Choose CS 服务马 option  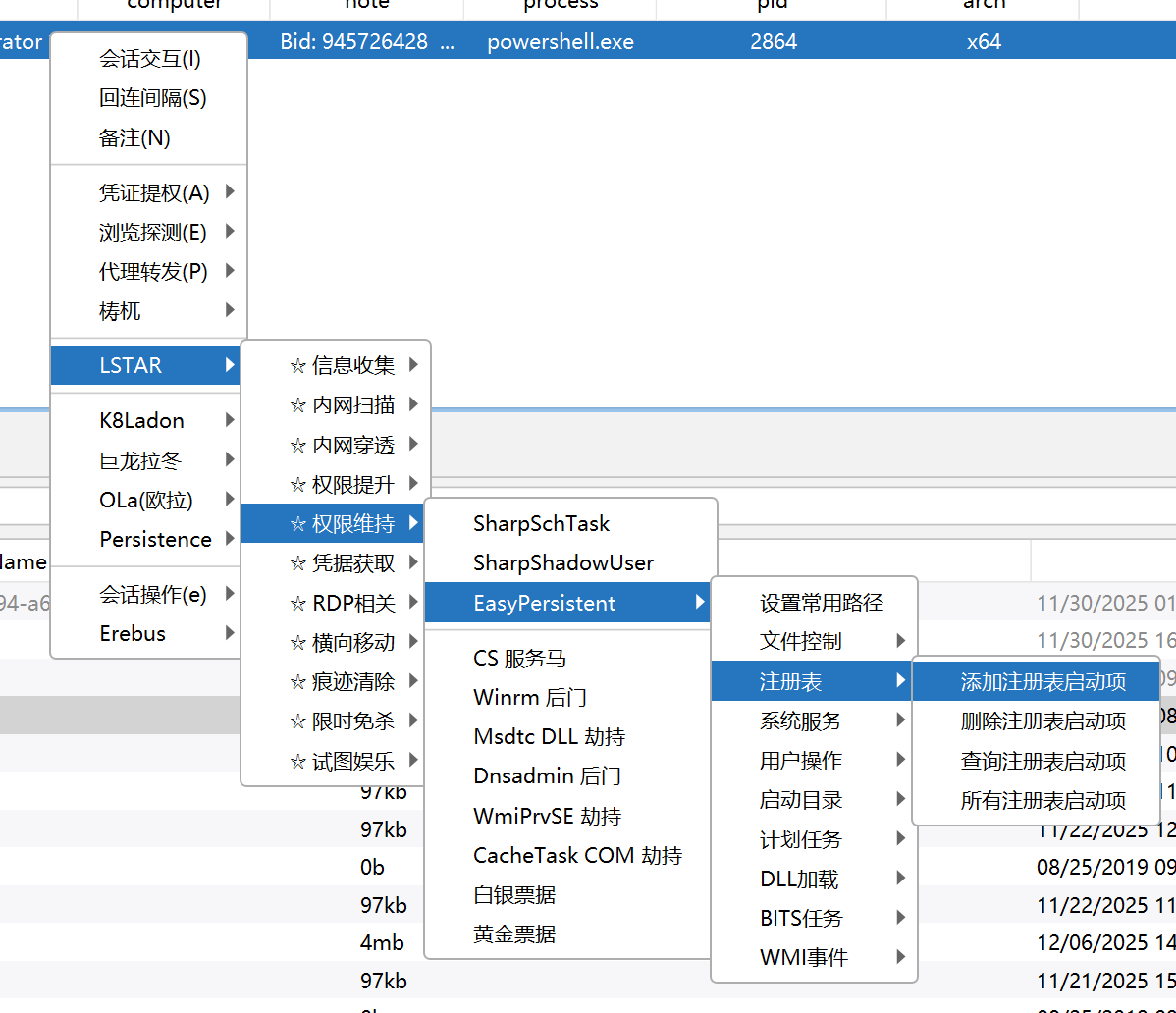pos(567,659)
